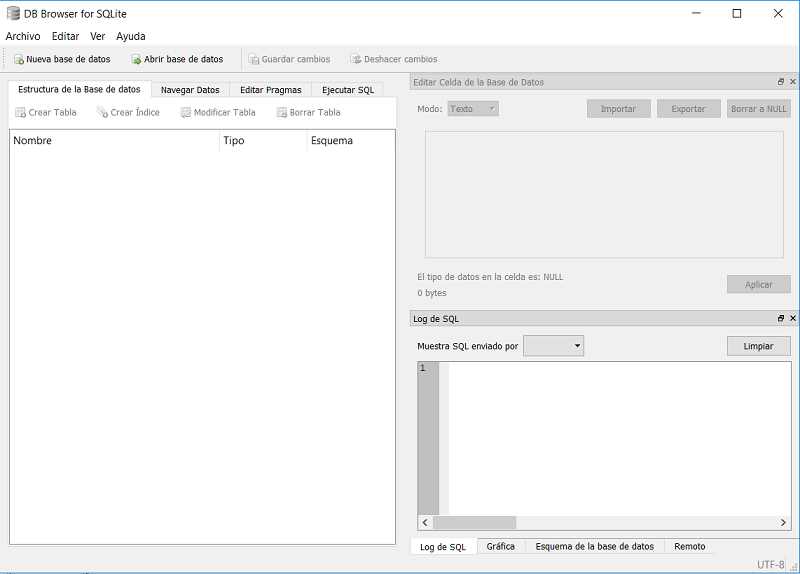Minimize the DB Browser window
The image size is (800, 574).
(696, 13)
